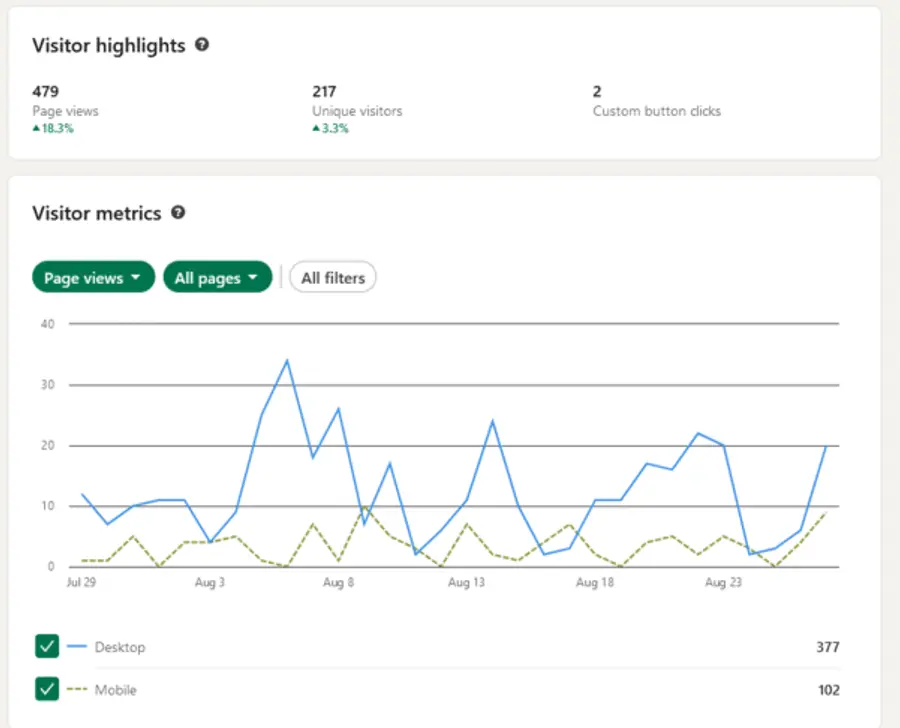Select the Custom button clicks metric
900x728 pixels.
pyautogui.click(x=656, y=100)
